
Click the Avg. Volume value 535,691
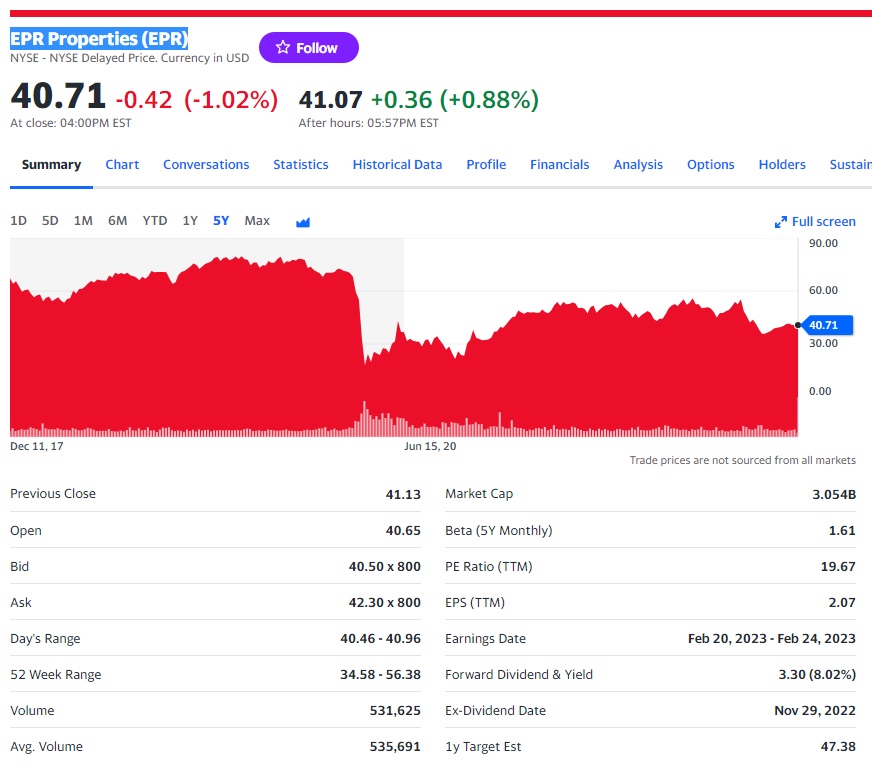click(395, 747)
